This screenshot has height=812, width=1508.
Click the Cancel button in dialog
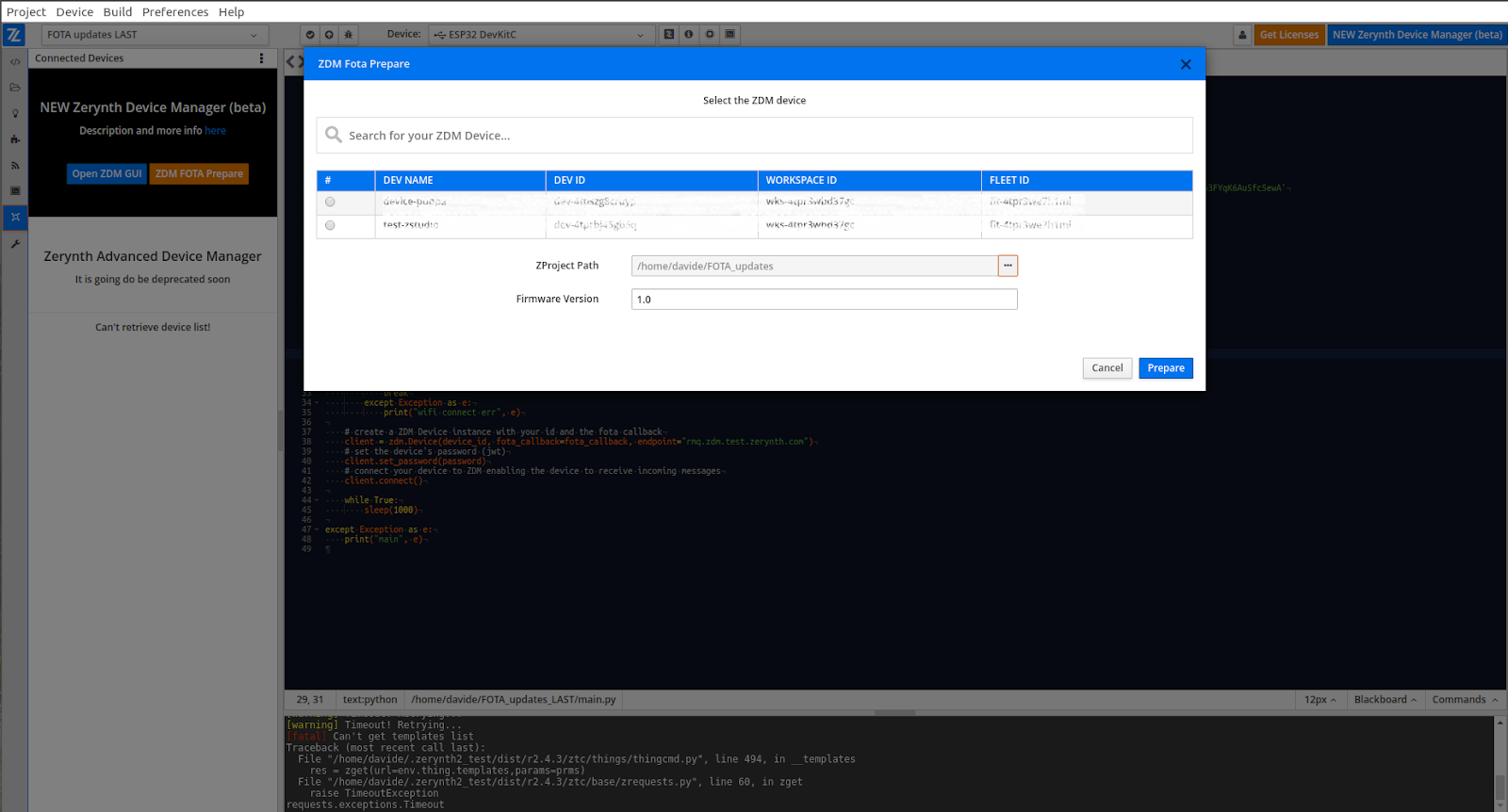pyautogui.click(x=1107, y=368)
